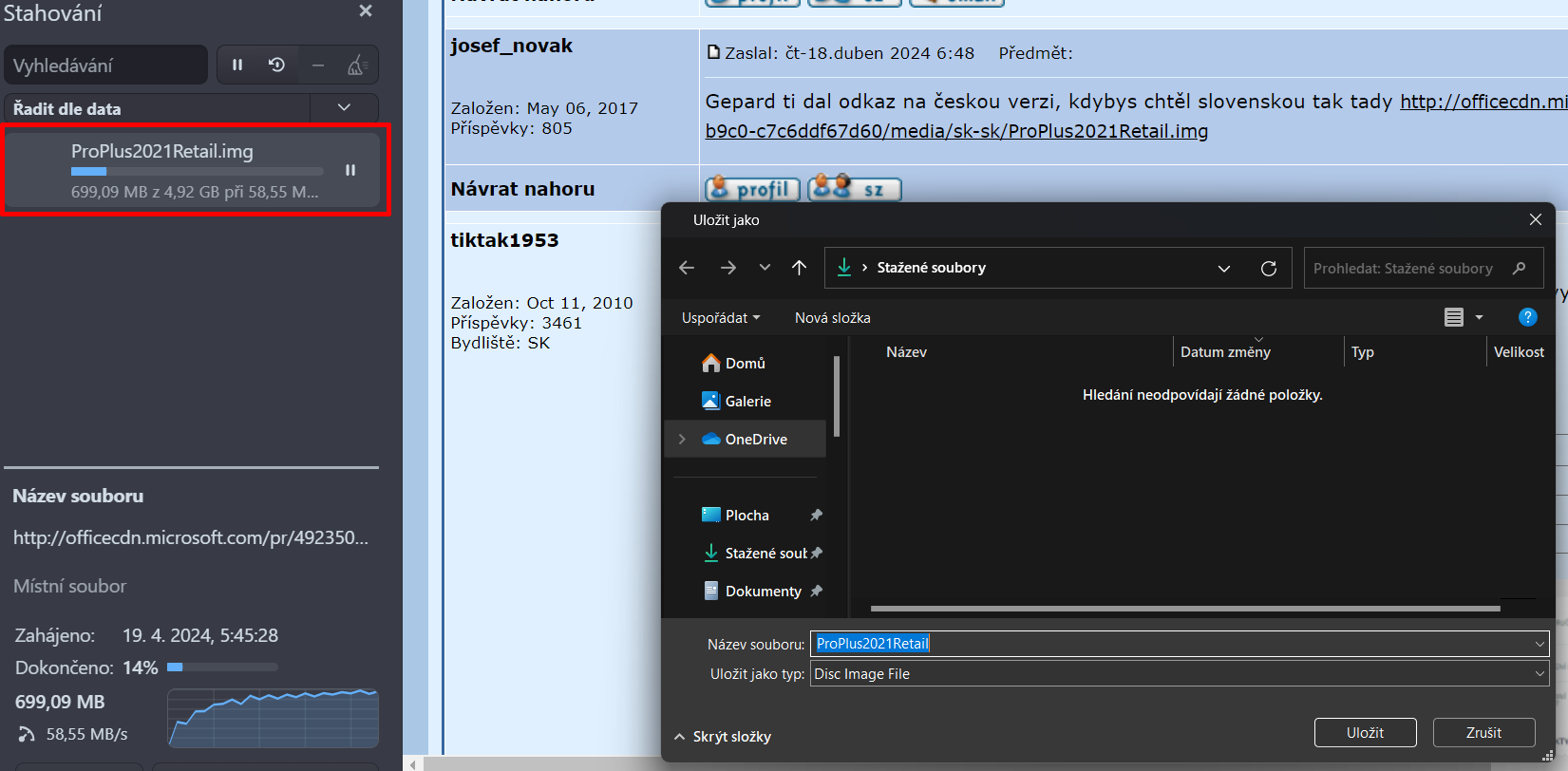Click the clear finished downloads broom icon
This screenshot has height=771, width=1568.
(x=357, y=65)
